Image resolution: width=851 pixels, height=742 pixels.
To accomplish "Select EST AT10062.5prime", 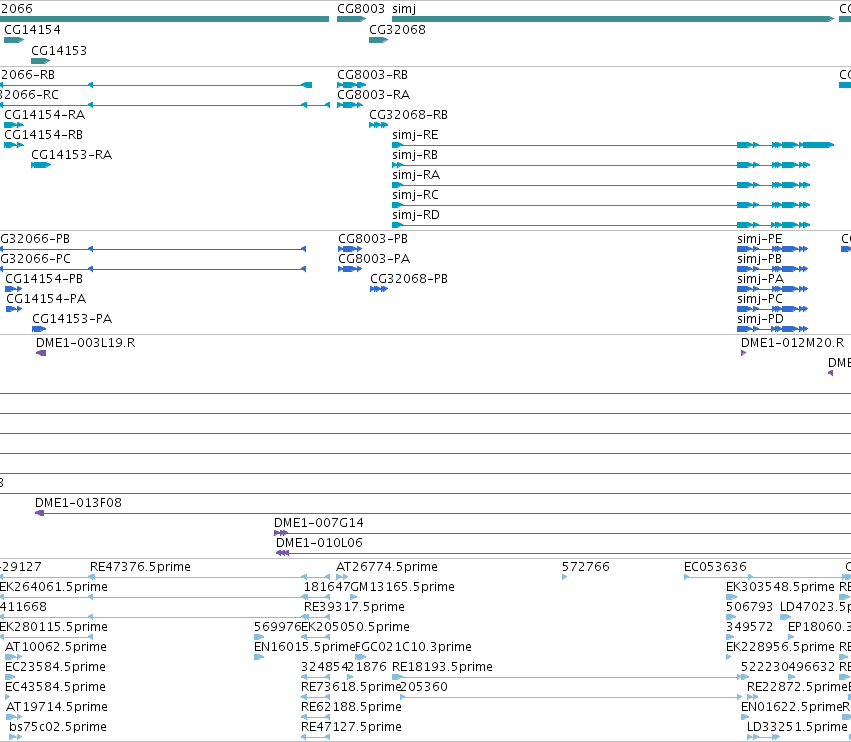I will 56,647.
